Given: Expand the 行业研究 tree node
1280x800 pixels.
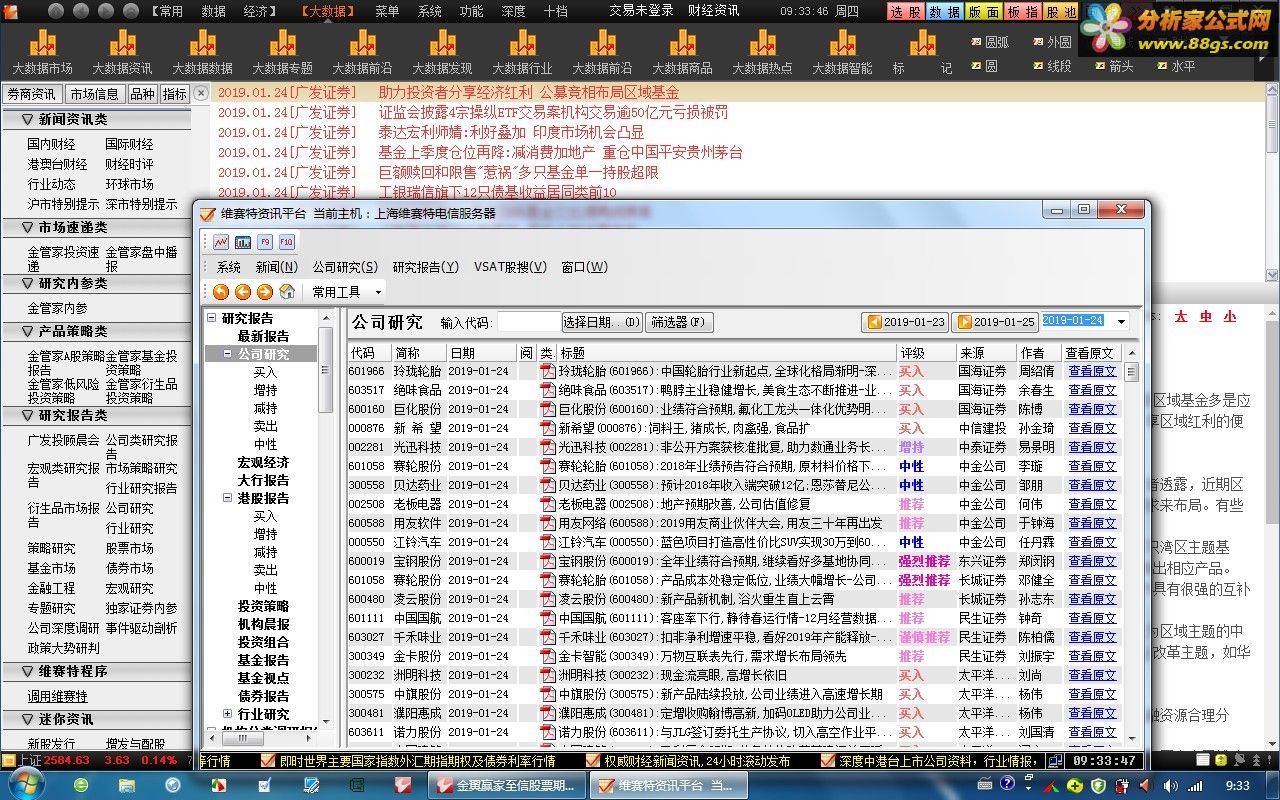Looking at the screenshot, I should pyautogui.click(x=228, y=714).
